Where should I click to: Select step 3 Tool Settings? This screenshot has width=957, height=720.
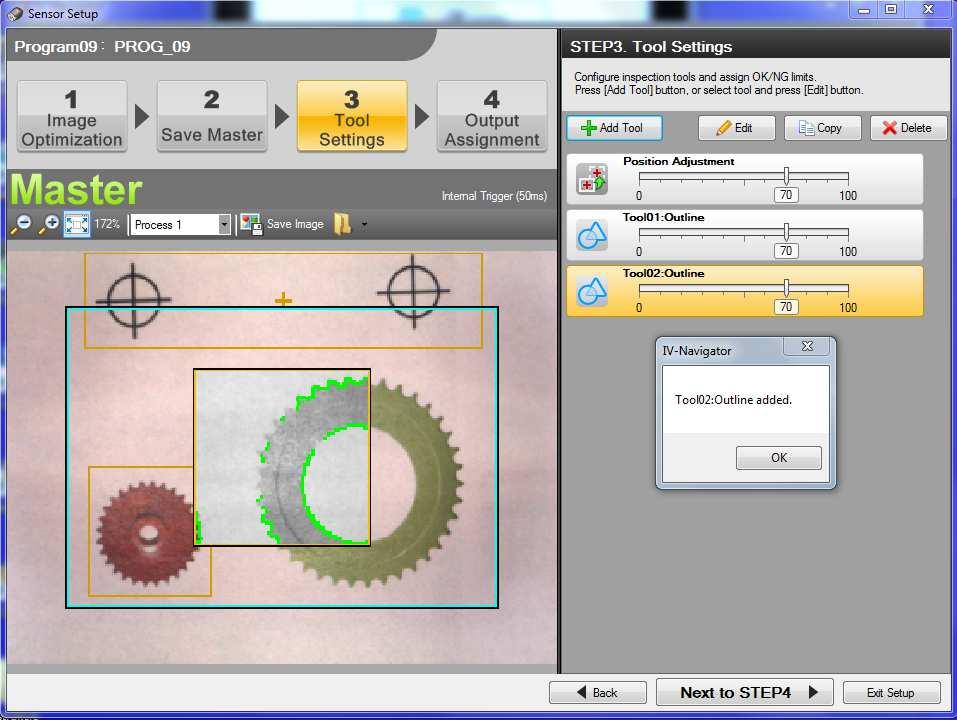352,116
